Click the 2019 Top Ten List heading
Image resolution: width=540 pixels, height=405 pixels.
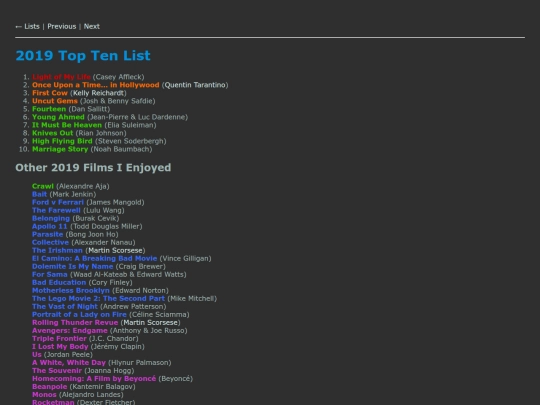(83, 56)
